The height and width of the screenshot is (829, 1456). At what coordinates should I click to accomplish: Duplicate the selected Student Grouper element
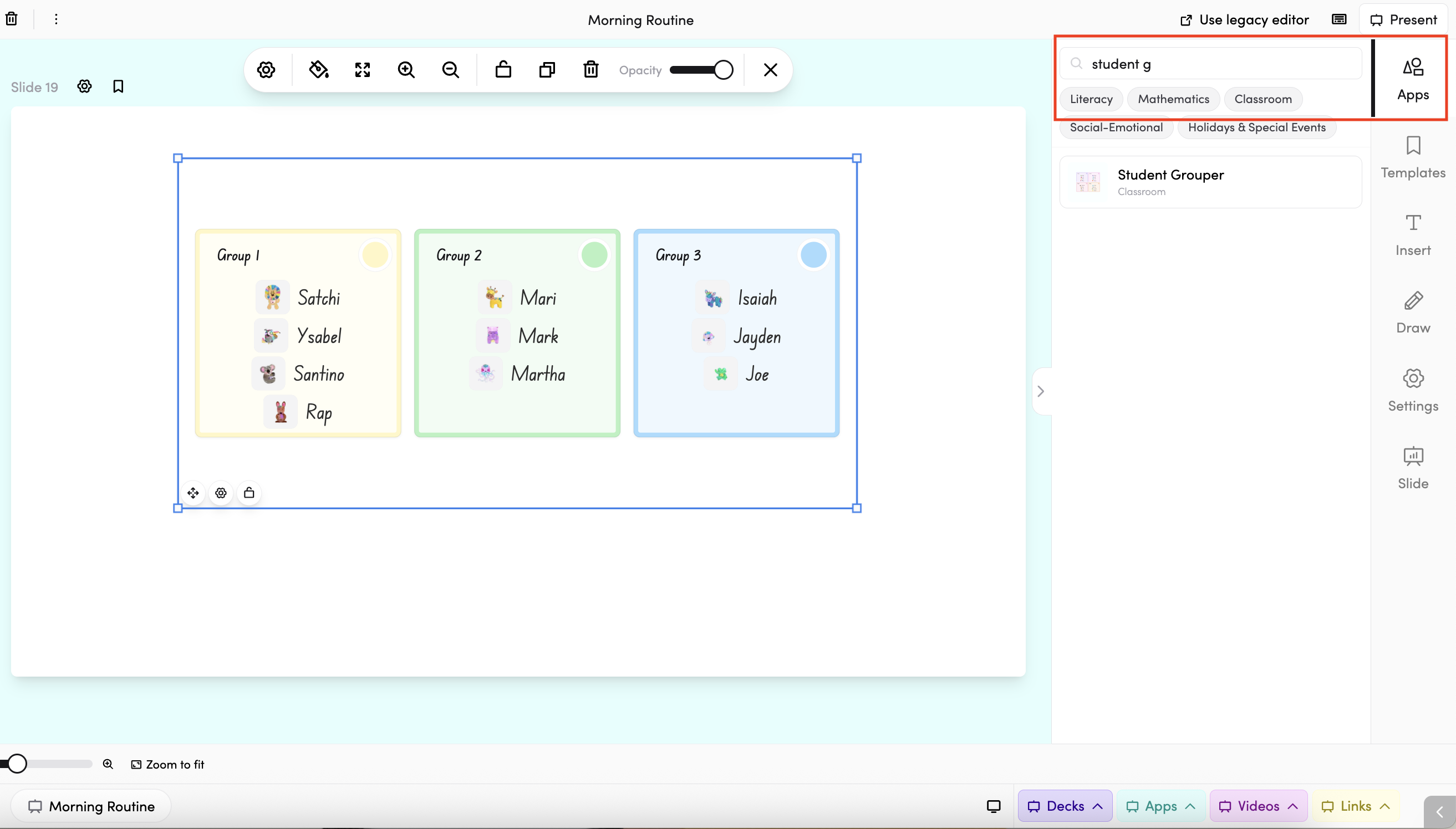[547, 69]
